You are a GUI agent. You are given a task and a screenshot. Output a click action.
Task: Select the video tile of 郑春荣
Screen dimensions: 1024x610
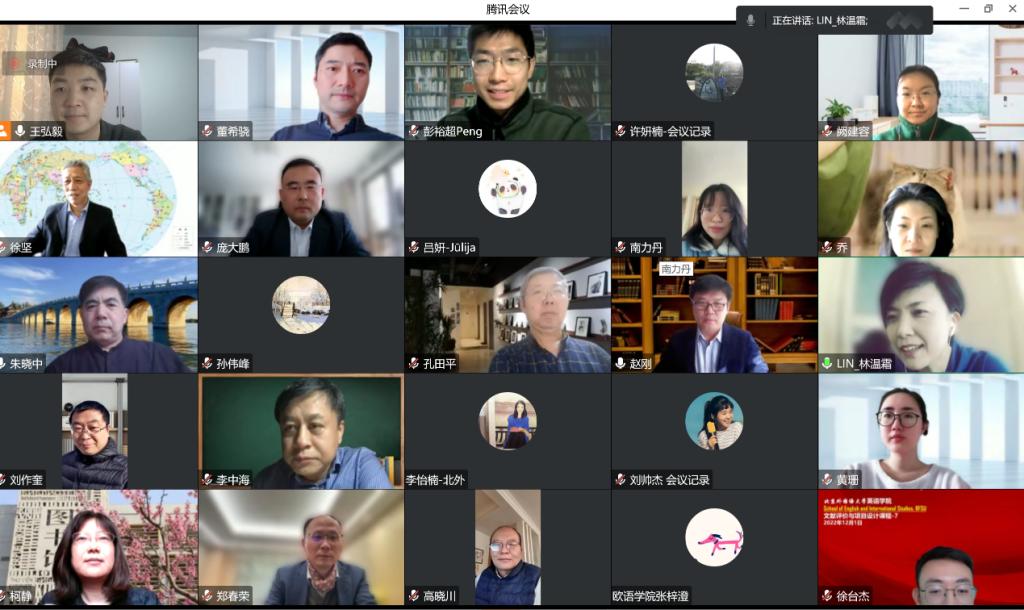301,547
